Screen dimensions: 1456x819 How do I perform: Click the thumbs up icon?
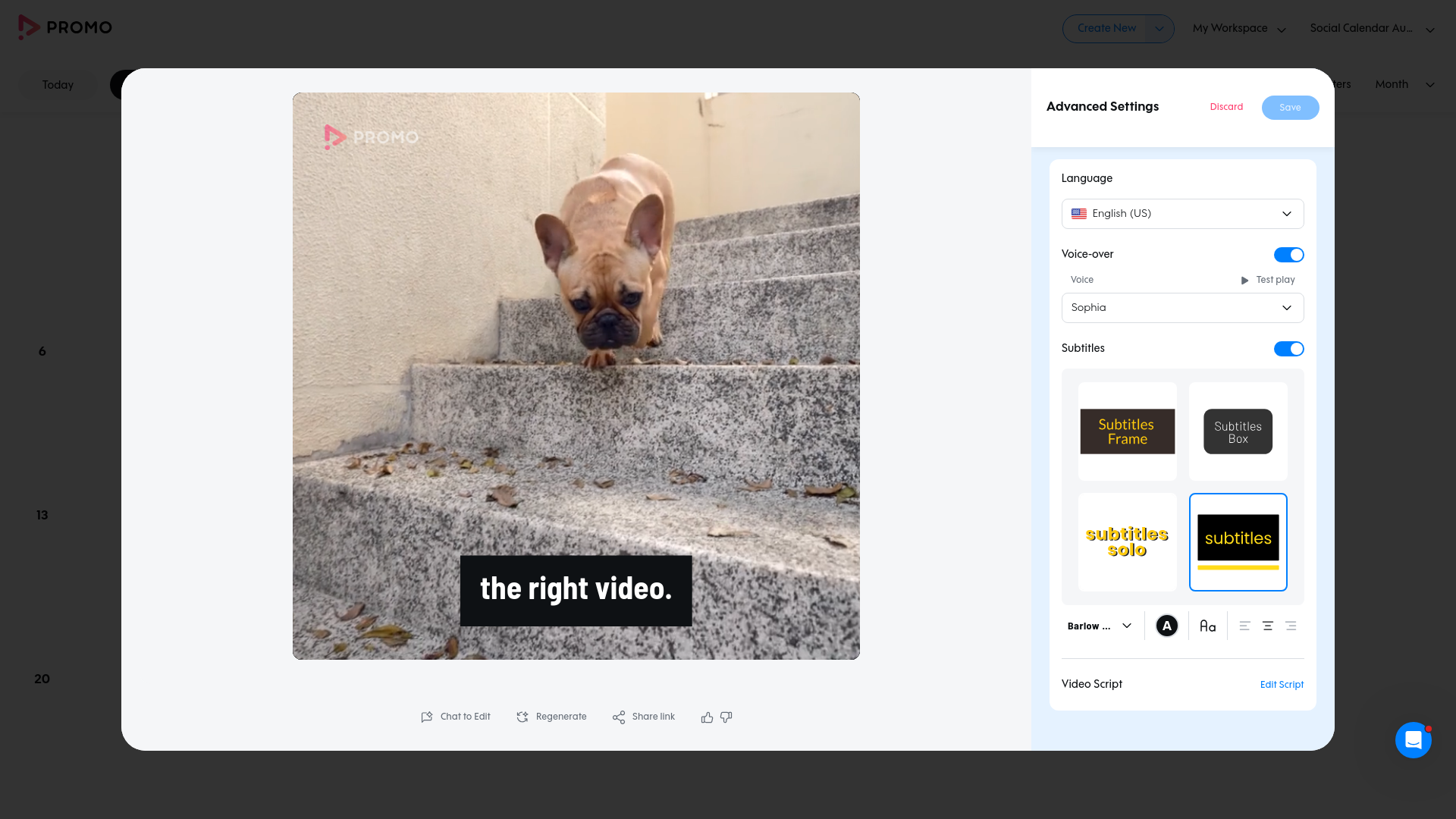[x=707, y=717]
